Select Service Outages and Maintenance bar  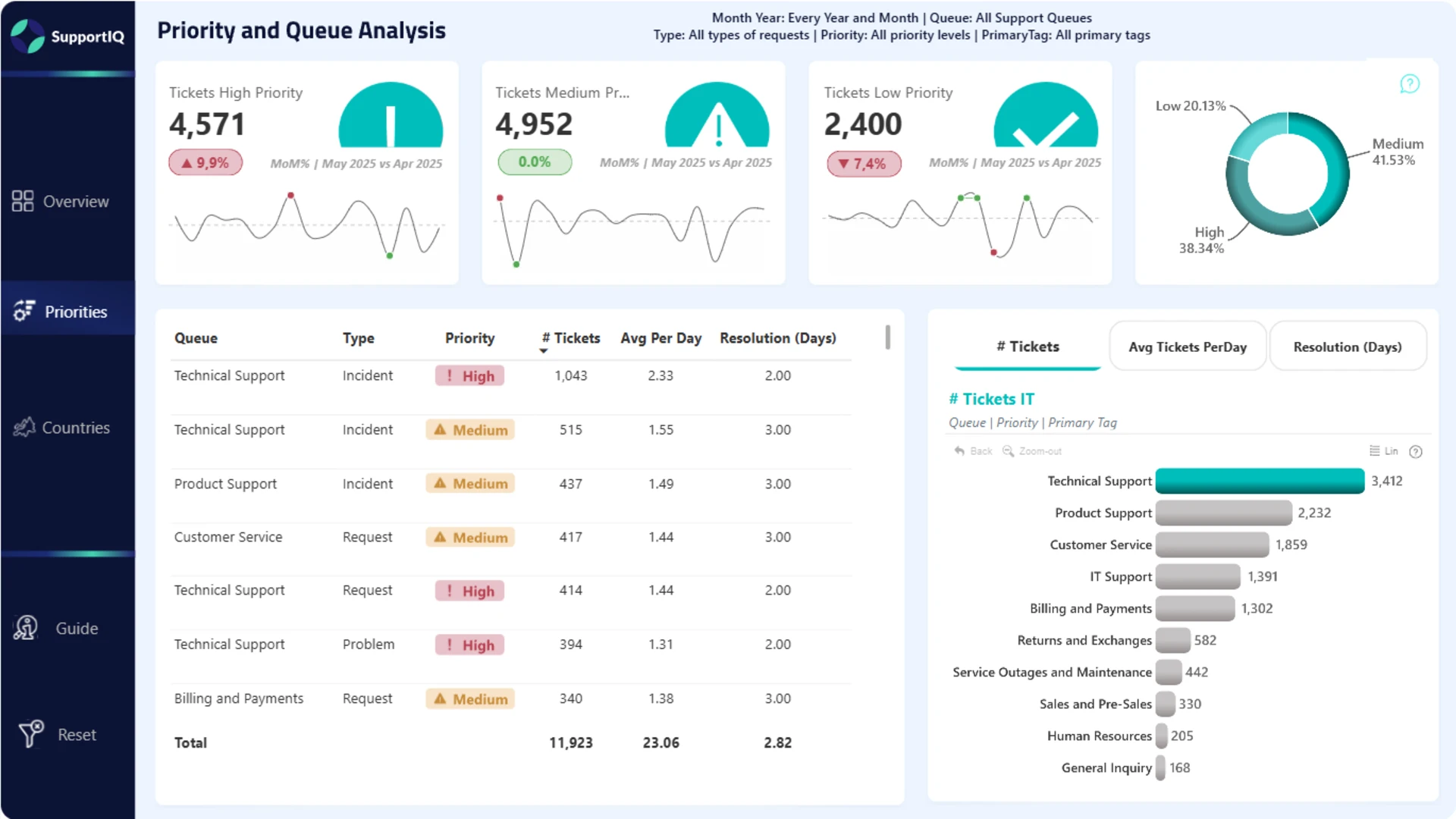(1169, 672)
